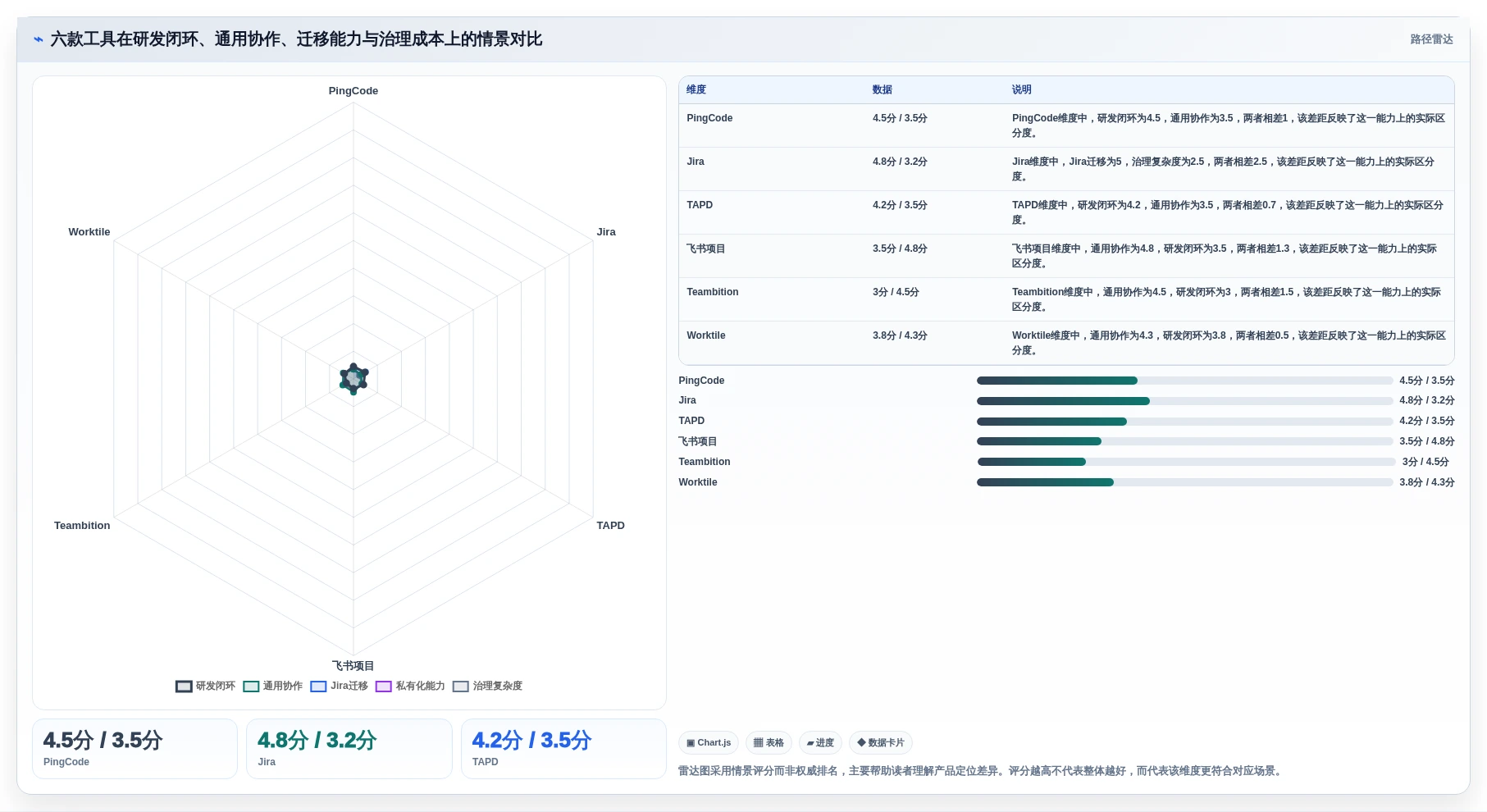Toggle the 治理复杂度 legend dataset
The width and height of the screenshot is (1487, 812).
pos(488,686)
